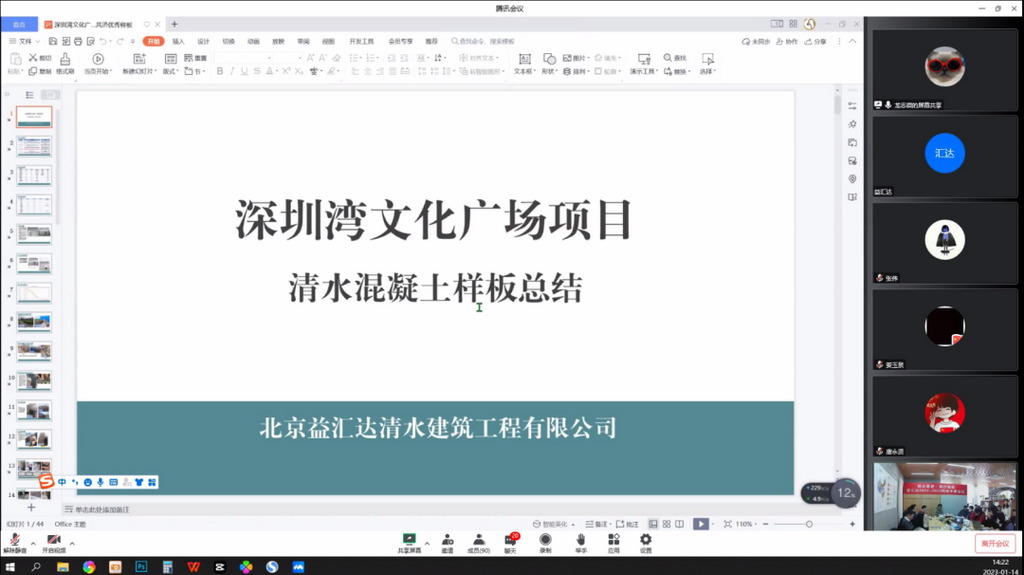
Task: Select slide 5 thumbnail
Action: click(x=34, y=234)
